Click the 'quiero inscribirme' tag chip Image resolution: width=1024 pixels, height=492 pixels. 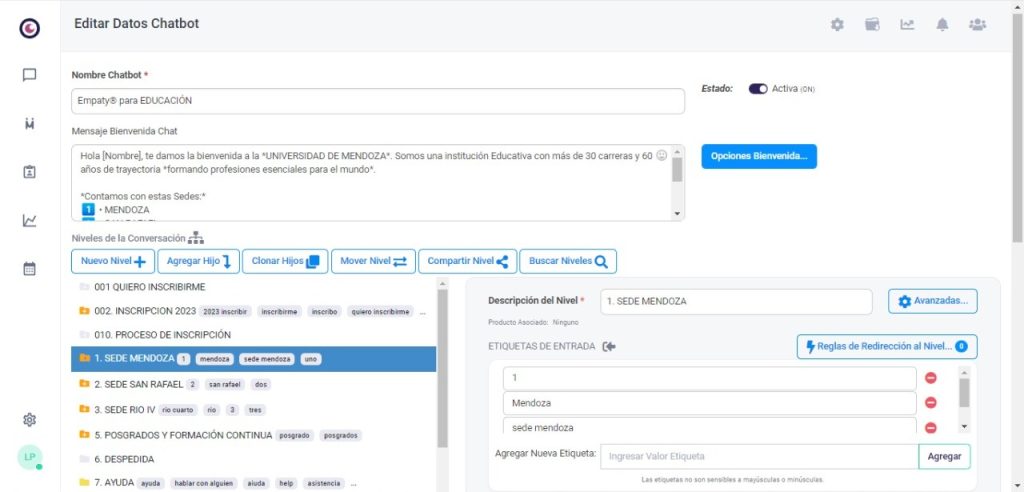point(380,312)
